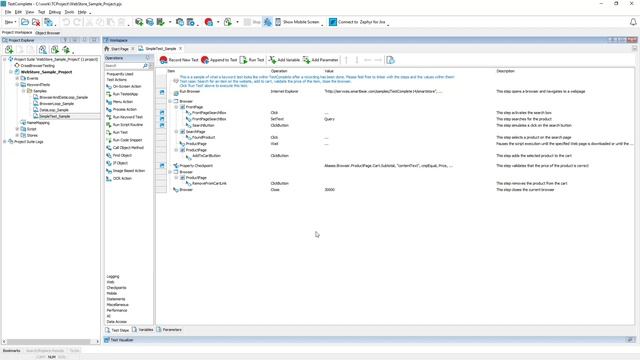
Task: Open the Tools menu
Action: point(69,12)
